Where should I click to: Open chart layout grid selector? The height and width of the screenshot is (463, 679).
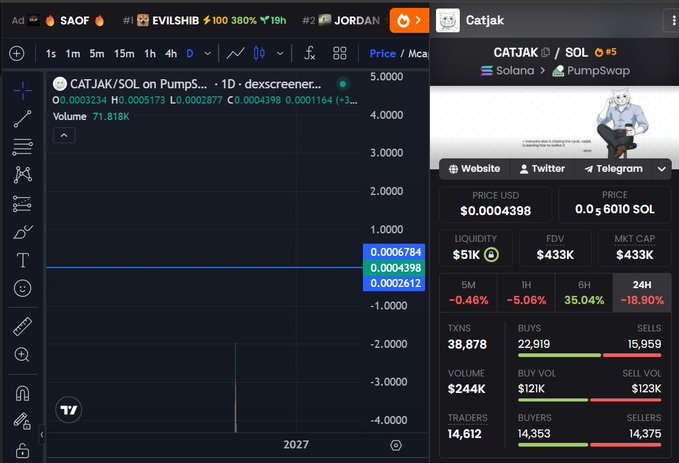[x=340, y=53]
